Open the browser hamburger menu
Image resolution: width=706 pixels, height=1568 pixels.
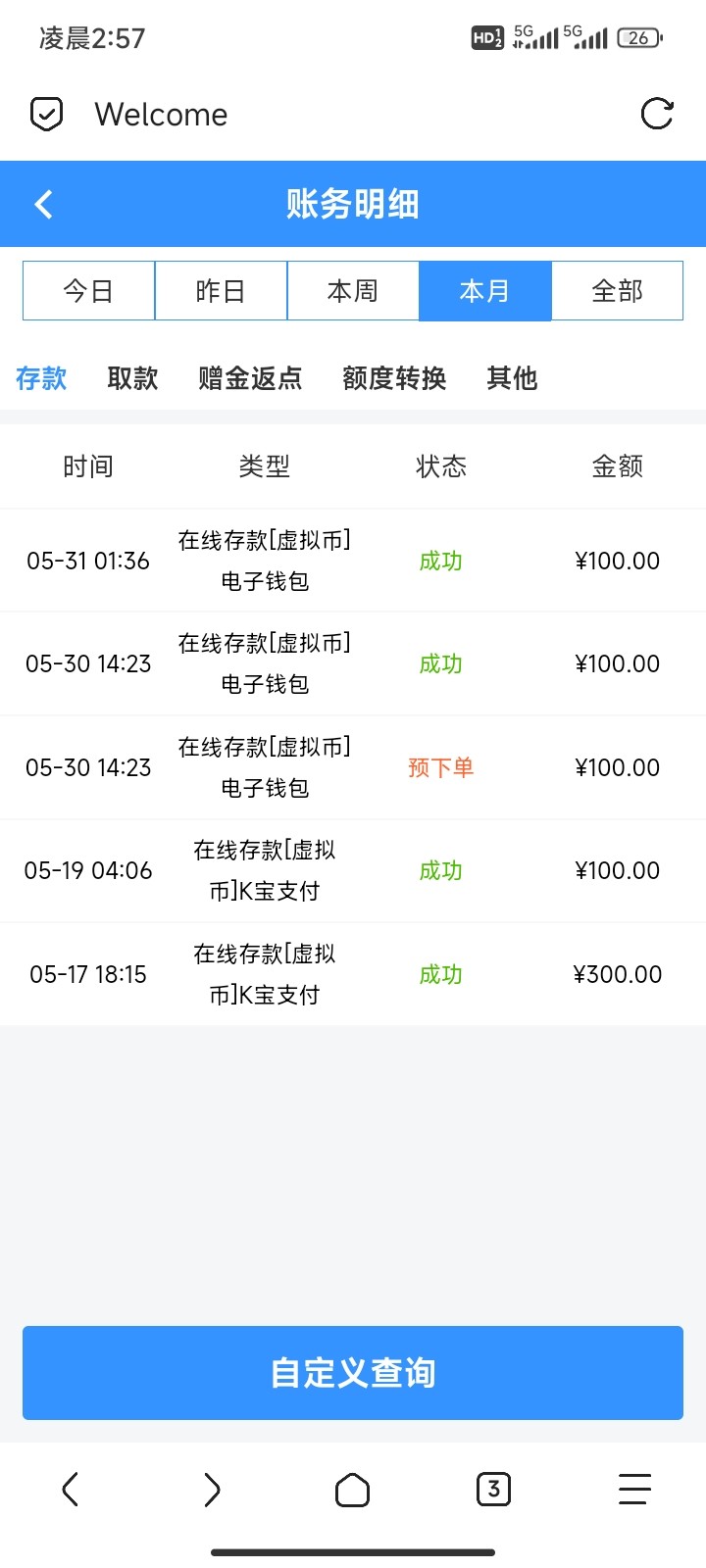[634, 1490]
